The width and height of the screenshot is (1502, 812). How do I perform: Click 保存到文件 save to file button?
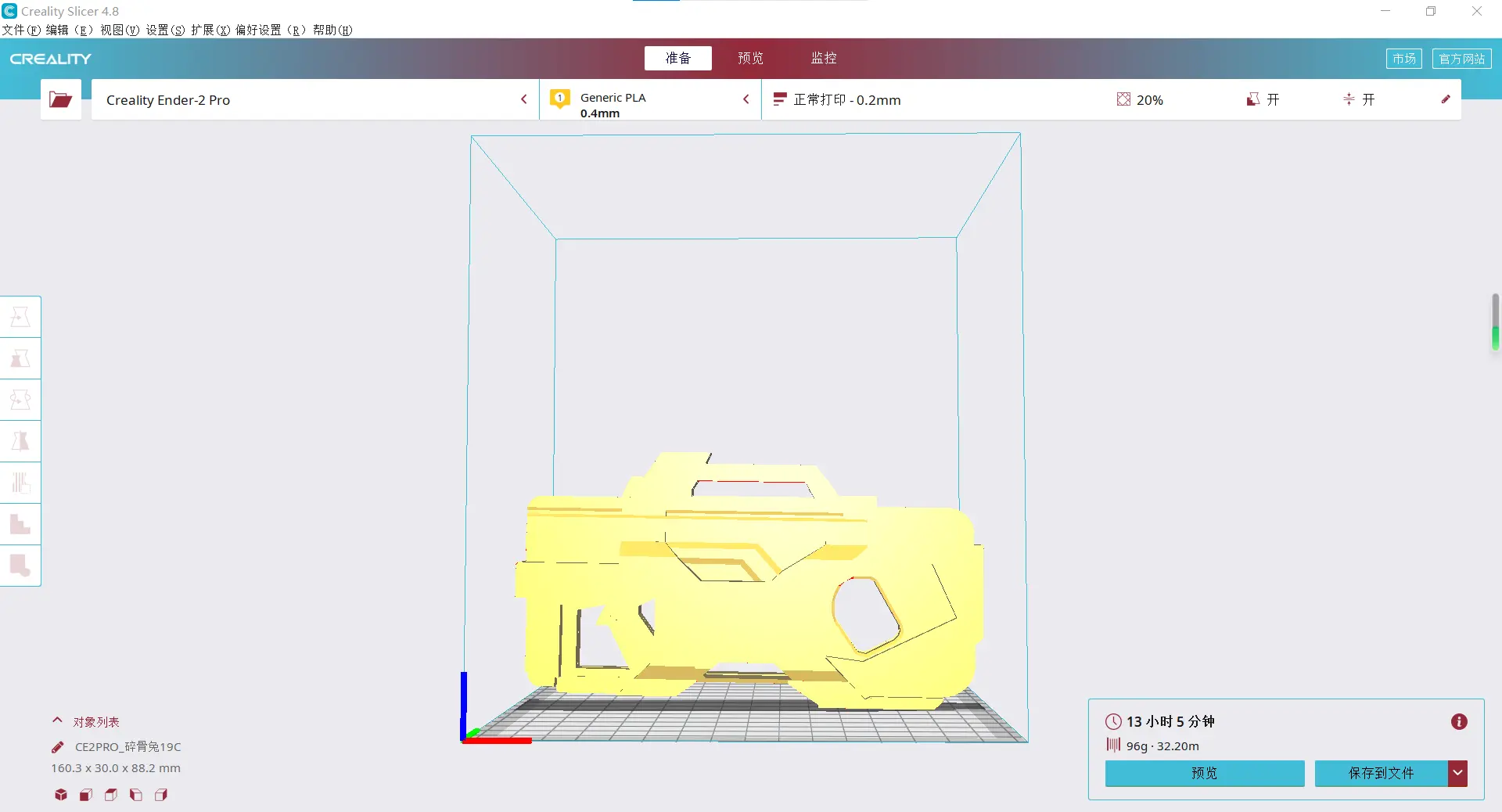(1381, 773)
